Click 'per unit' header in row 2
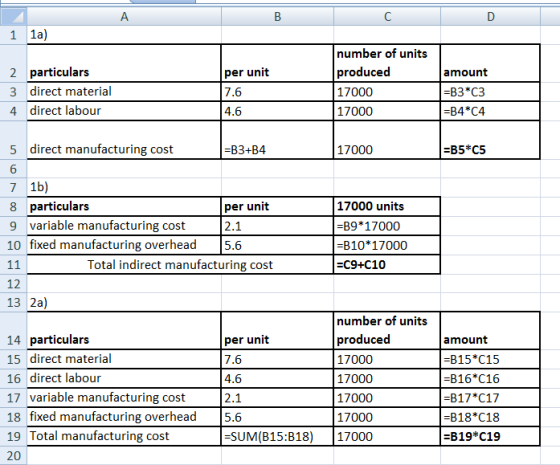 [x=278, y=63]
